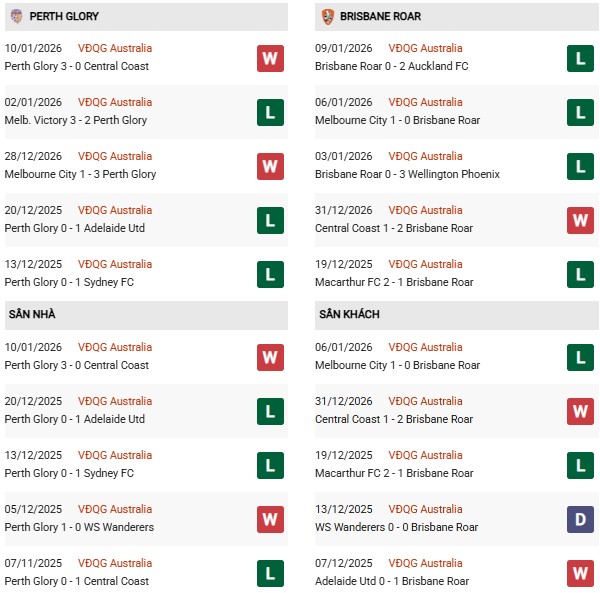
Task: Open VĐQG Australia link dated 09/01/2026
Action: (x=428, y=48)
